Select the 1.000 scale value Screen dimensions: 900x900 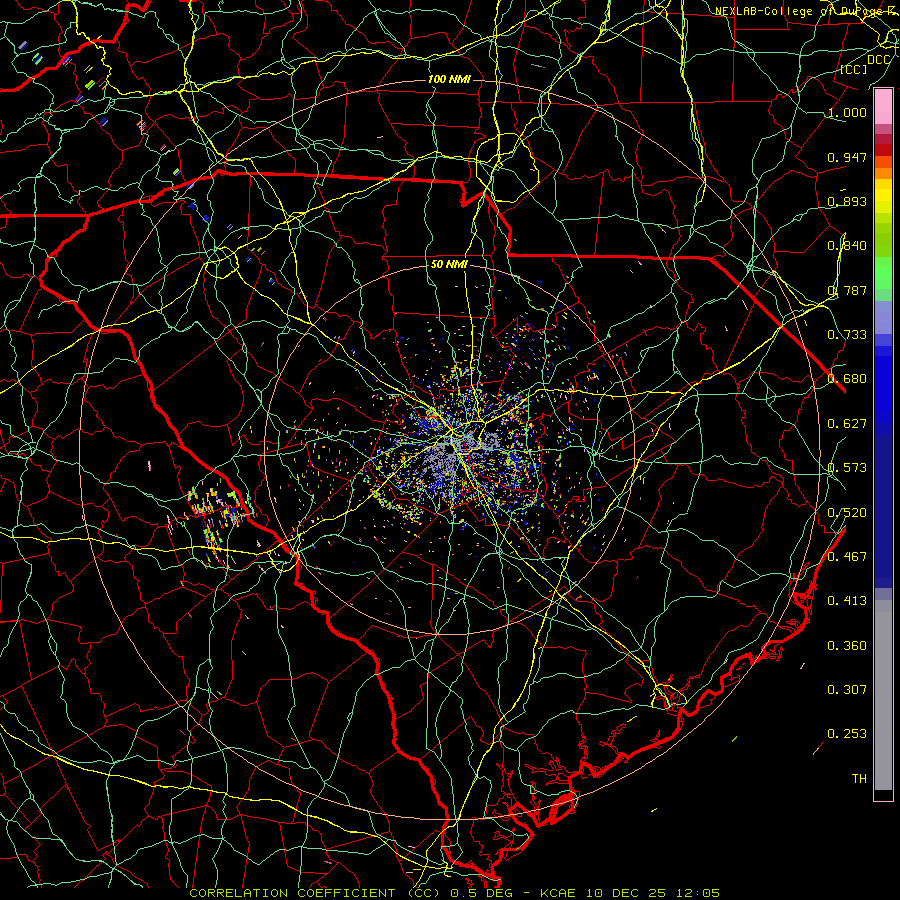coord(847,112)
